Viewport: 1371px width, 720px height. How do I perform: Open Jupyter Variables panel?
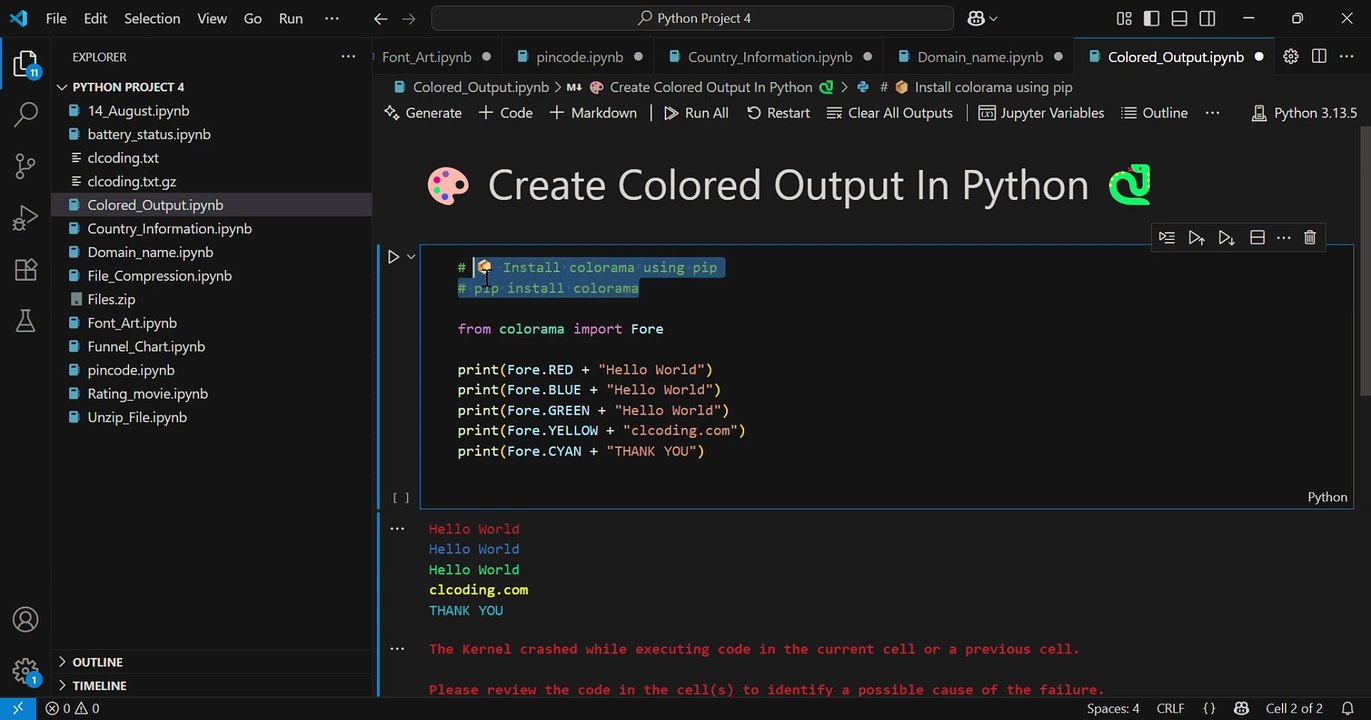1041,113
